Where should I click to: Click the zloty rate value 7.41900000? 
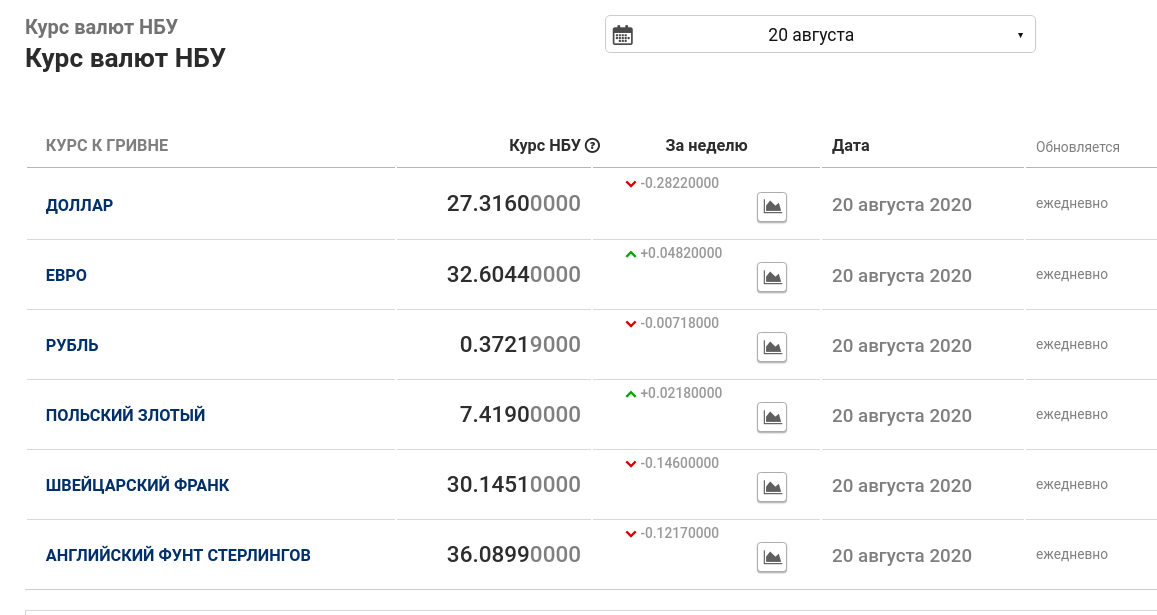[x=520, y=415]
